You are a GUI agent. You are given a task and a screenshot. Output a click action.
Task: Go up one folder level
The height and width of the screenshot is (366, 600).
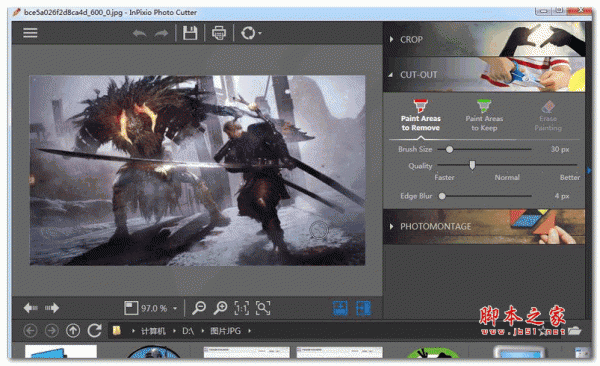pos(73,331)
